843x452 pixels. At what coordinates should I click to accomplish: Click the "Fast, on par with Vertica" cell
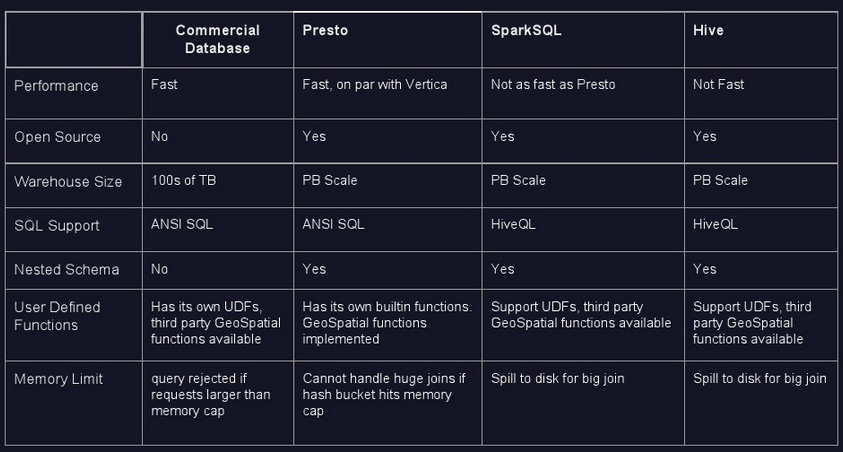coord(375,85)
